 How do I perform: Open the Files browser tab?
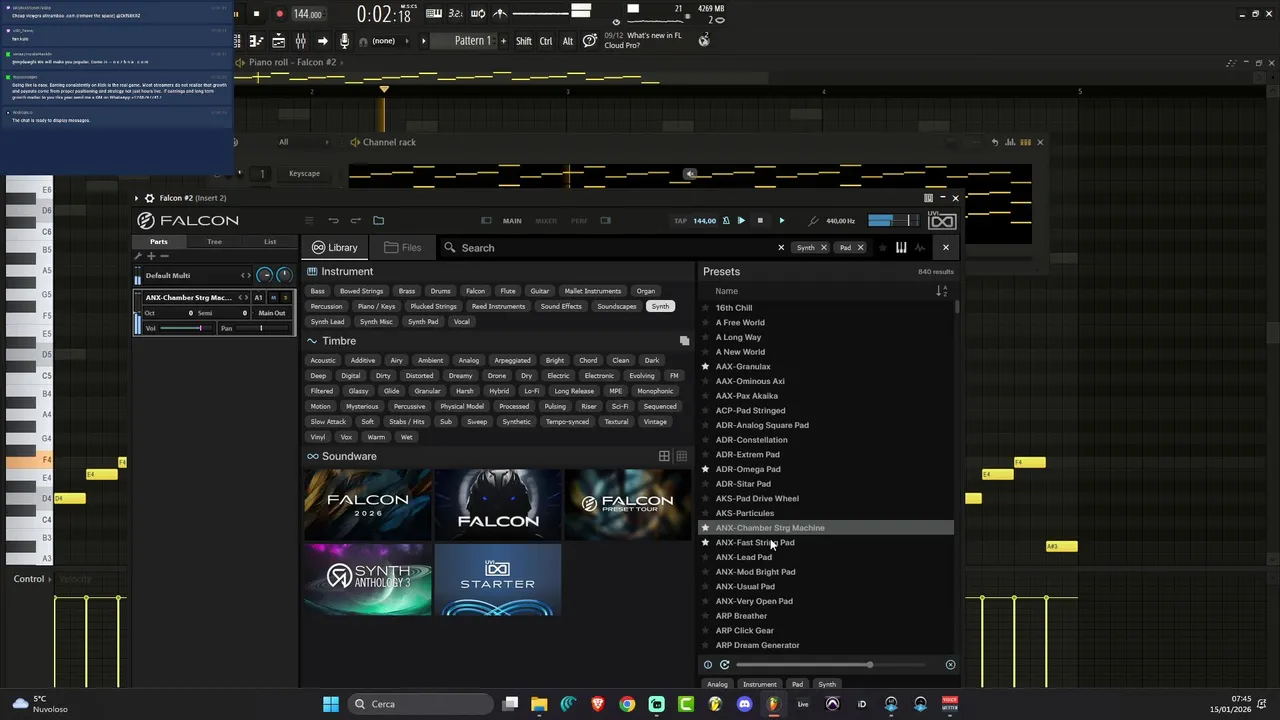(402, 248)
